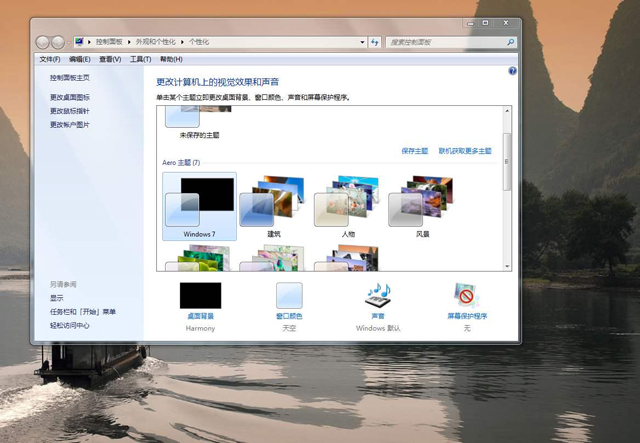Open the 屏幕保护程序 screen saver icon

pyautogui.click(x=466, y=295)
